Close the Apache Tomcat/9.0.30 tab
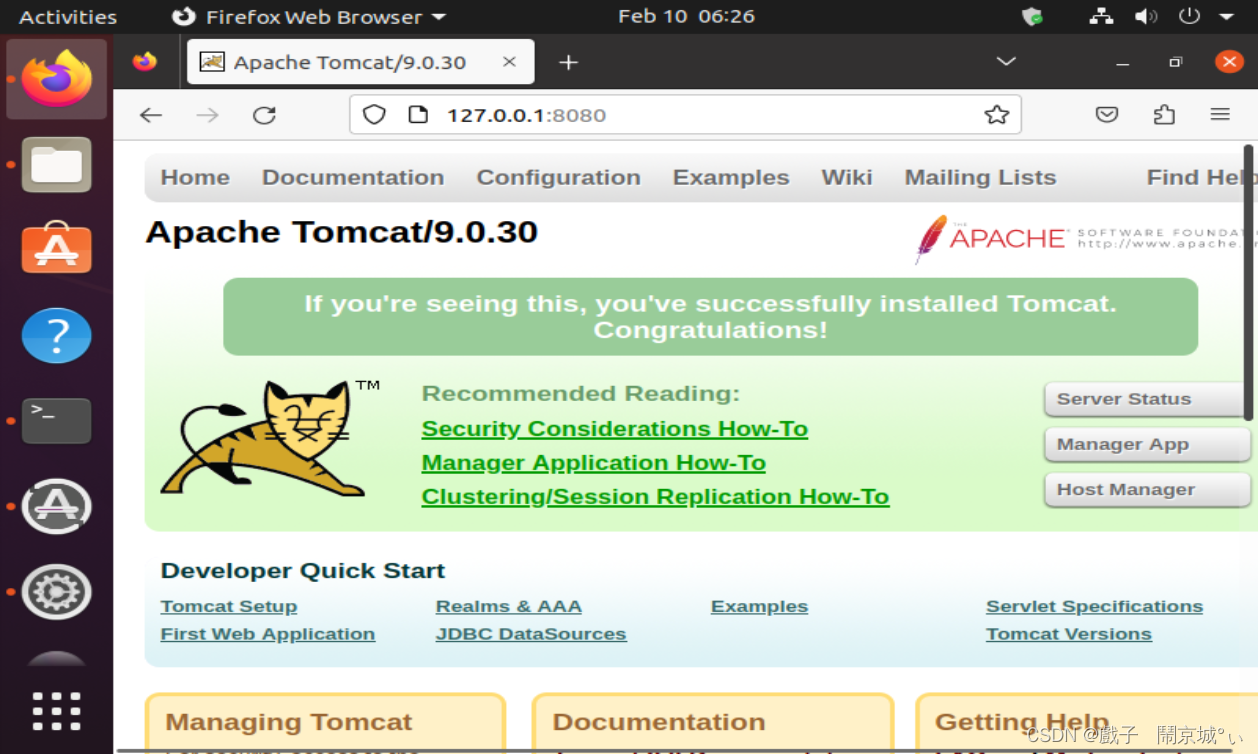 [509, 62]
